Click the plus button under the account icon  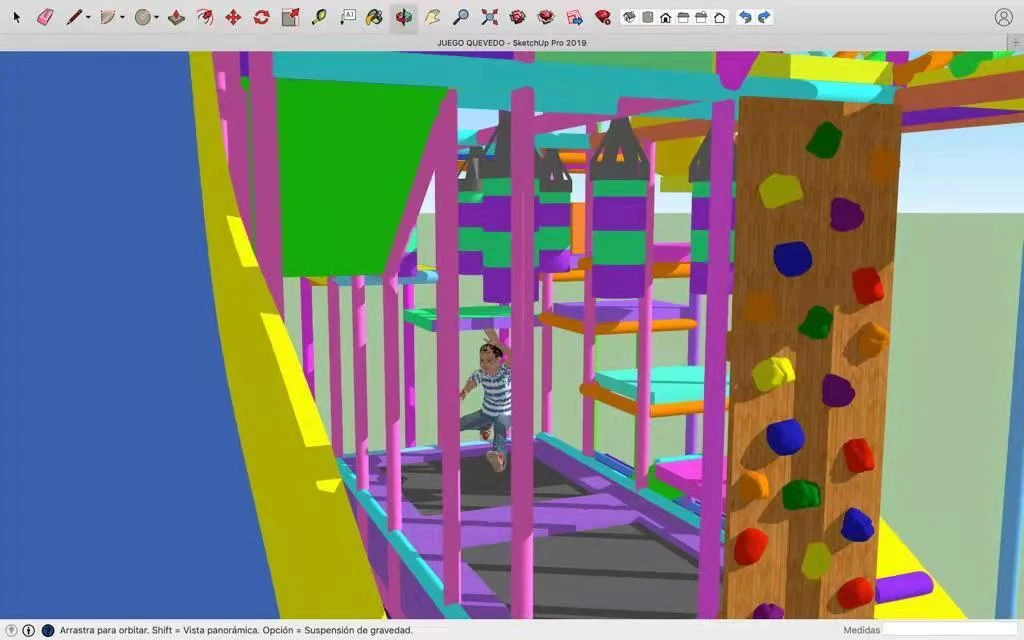pyautogui.click(x=1015, y=42)
